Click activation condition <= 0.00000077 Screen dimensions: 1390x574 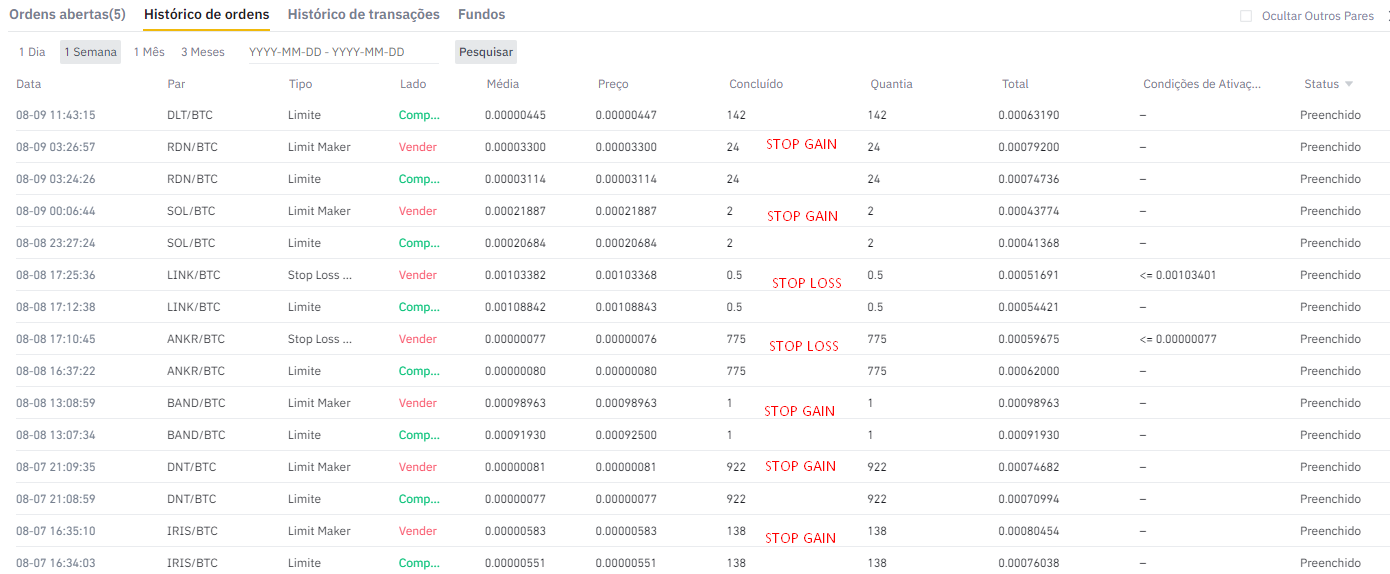coord(1177,339)
